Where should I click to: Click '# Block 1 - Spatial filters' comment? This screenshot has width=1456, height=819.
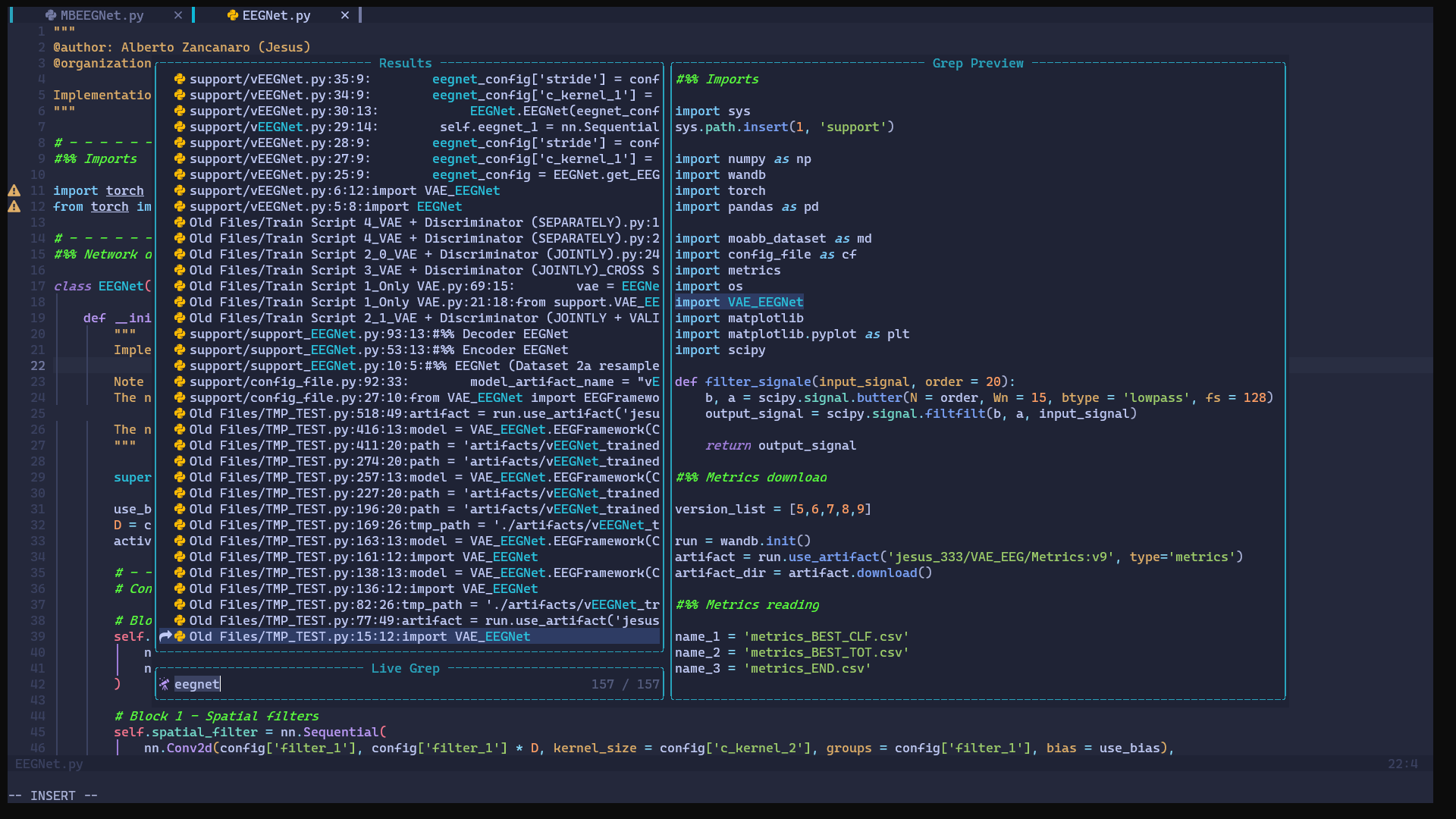pyautogui.click(x=216, y=716)
